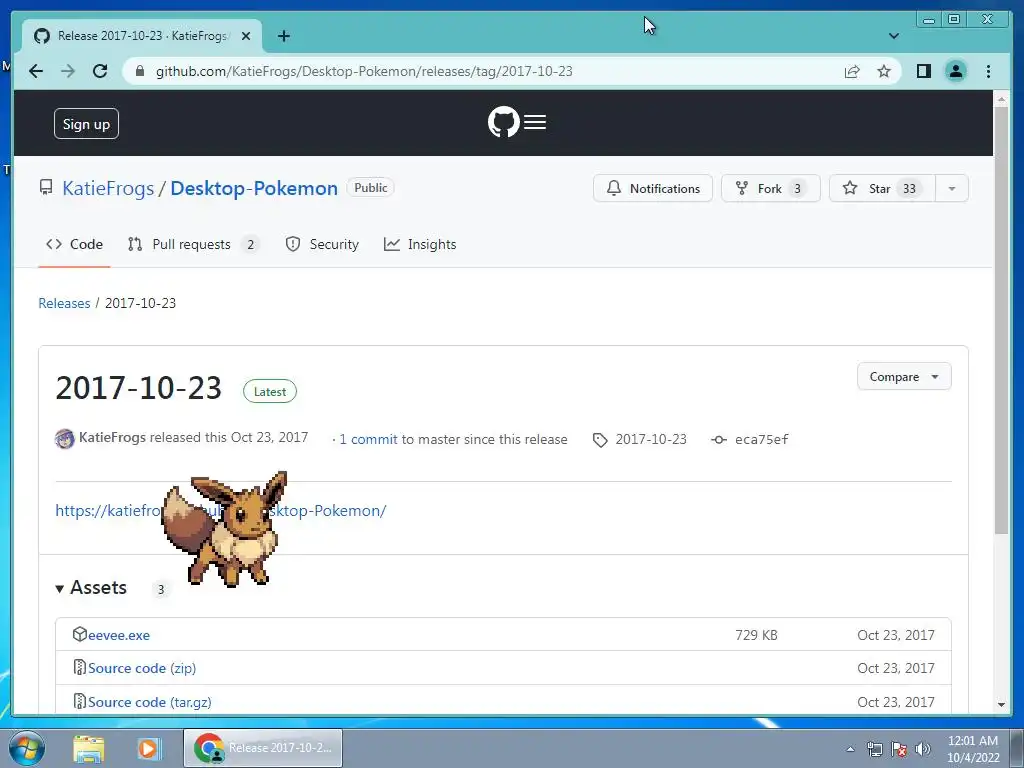The height and width of the screenshot is (768, 1024).
Task: Click the Sign up button
Action: pos(86,124)
